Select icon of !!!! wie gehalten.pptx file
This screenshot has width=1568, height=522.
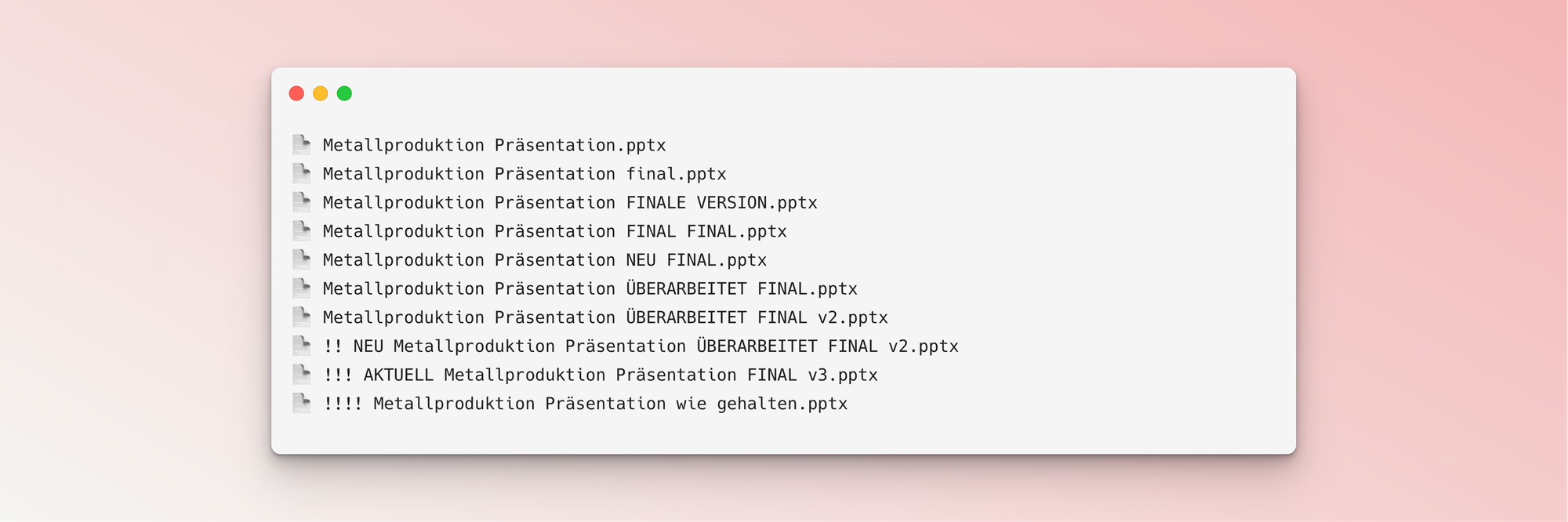tap(302, 403)
